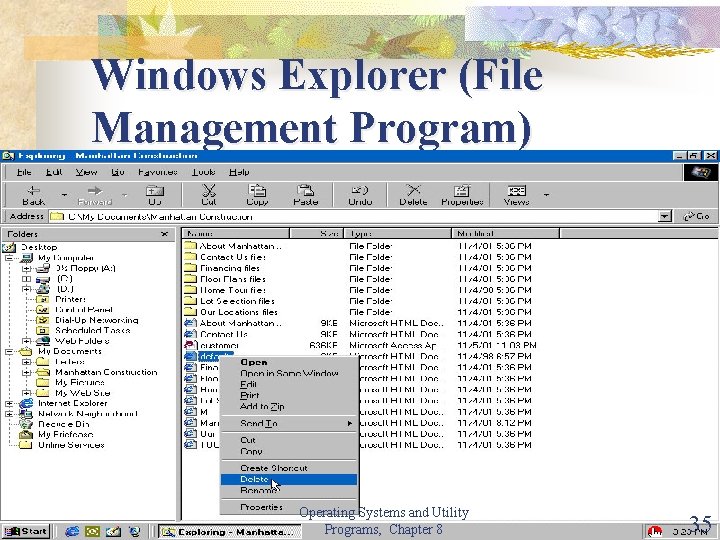This screenshot has width=720, height=540.
Task: Open the View menu
Action: click(86, 172)
